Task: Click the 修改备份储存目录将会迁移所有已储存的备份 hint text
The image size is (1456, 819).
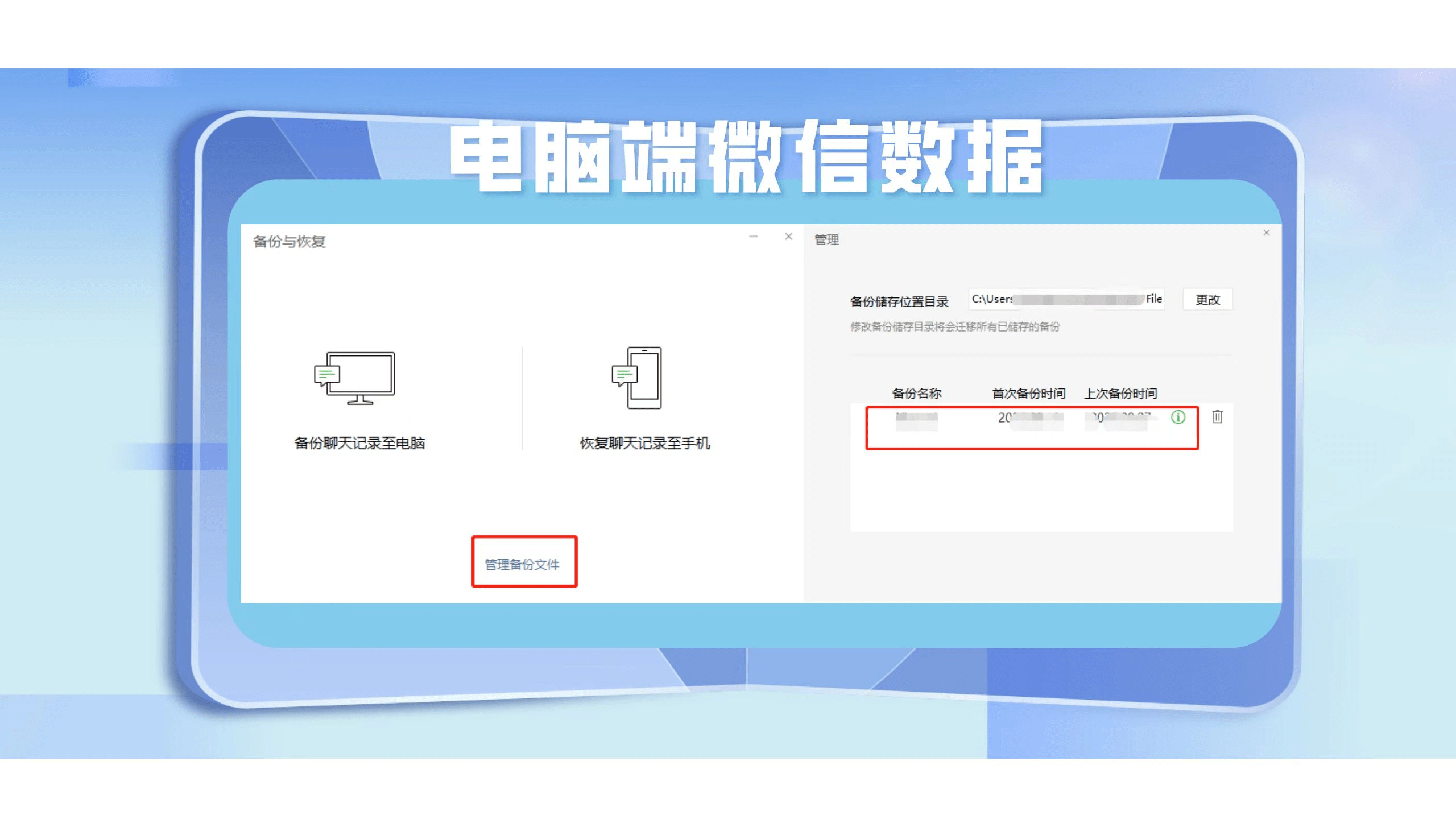Action: 955,326
